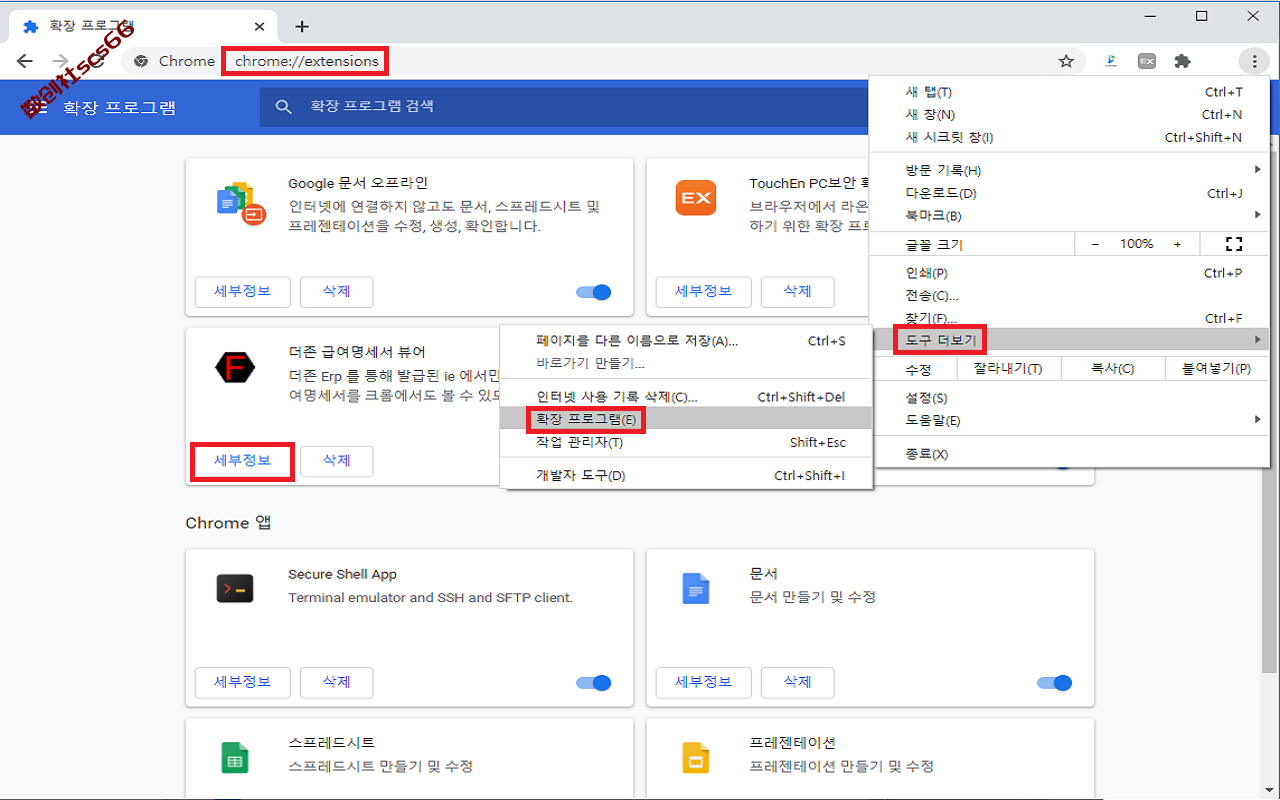
Task: Bookmark page with the star icon
Action: tap(1066, 61)
